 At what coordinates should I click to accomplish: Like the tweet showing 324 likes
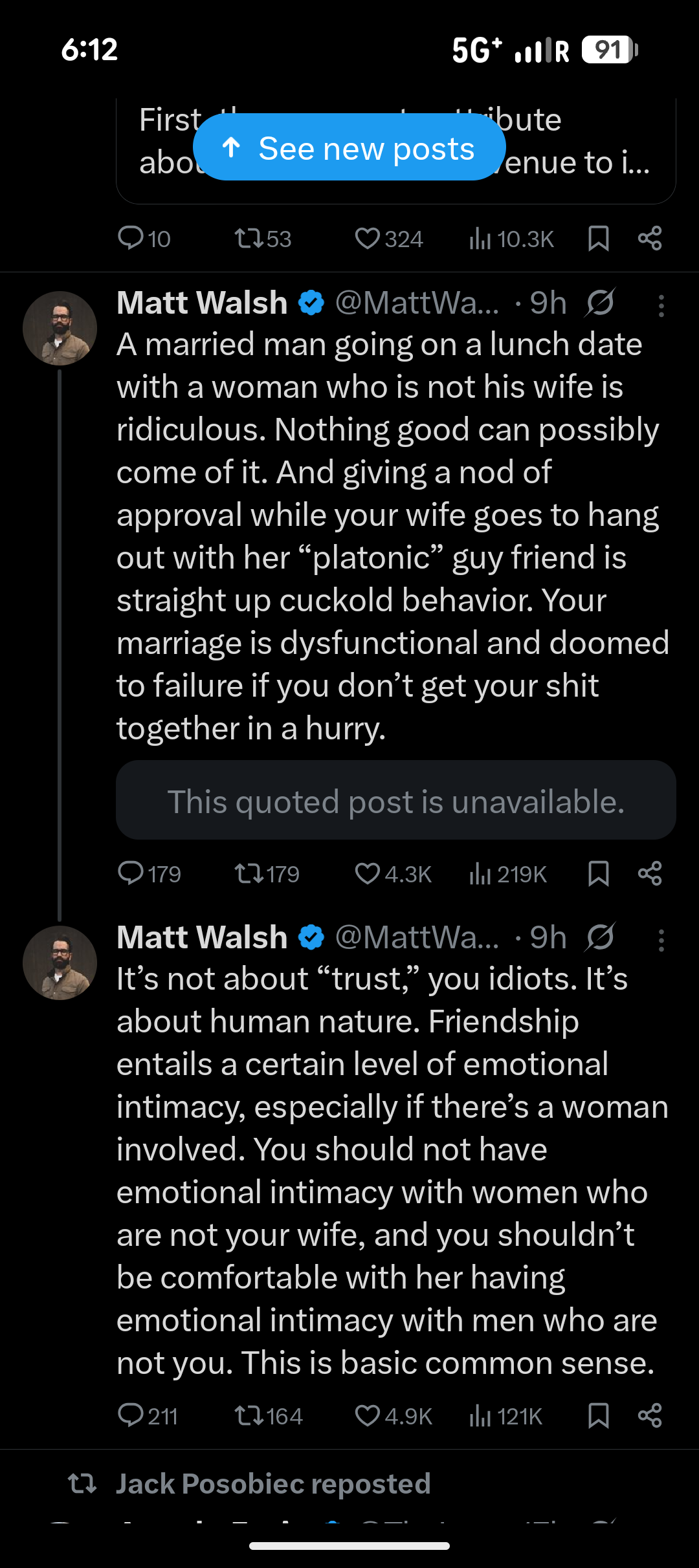pyautogui.click(x=369, y=238)
